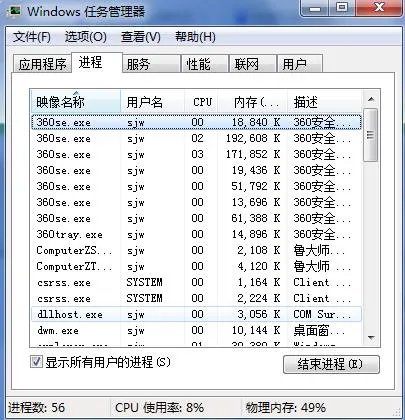The width and height of the screenshot is (405, 420).
Task: Open the 选项(O) menu
Action: click(86, 37)
